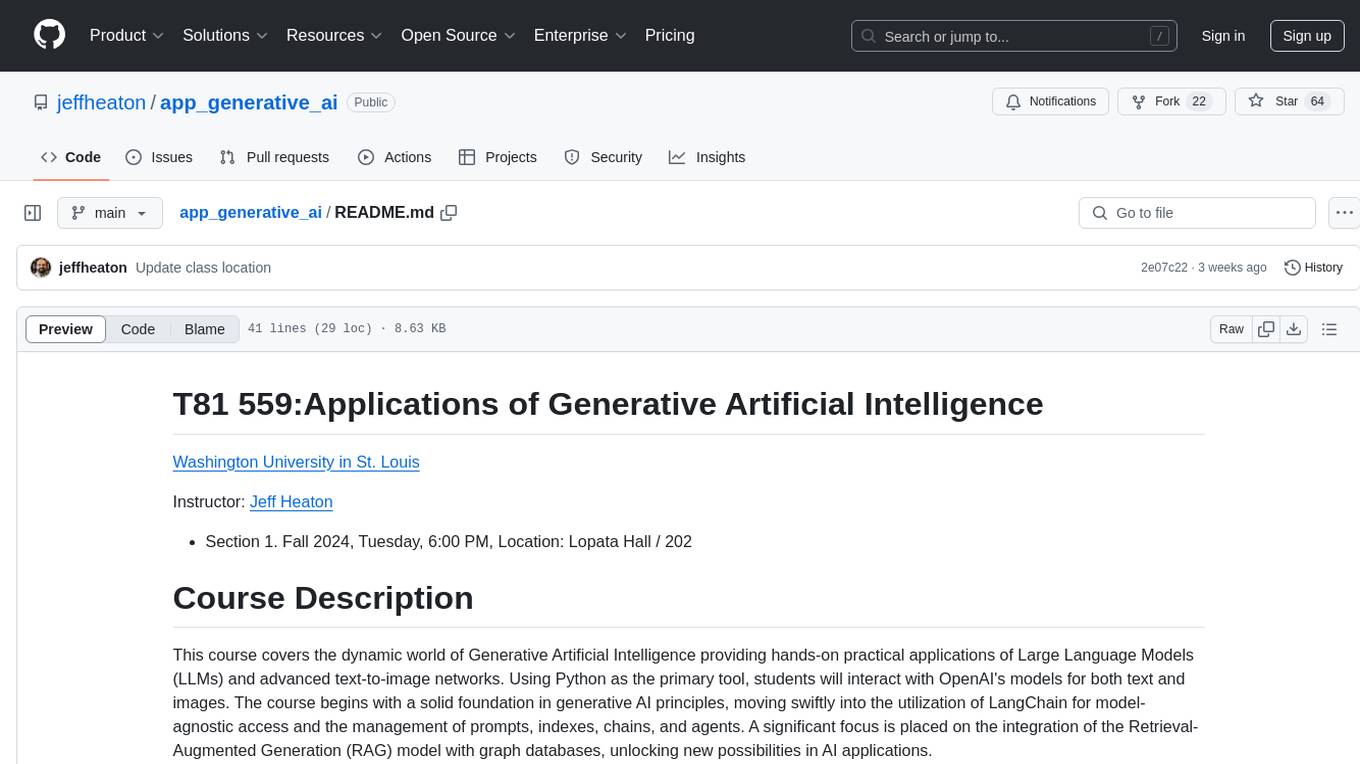This screenshot has height=764, width=1360.
Task: Open jeffheaton owner profile link
Action: pyautogui.click(x=101, y=102)
